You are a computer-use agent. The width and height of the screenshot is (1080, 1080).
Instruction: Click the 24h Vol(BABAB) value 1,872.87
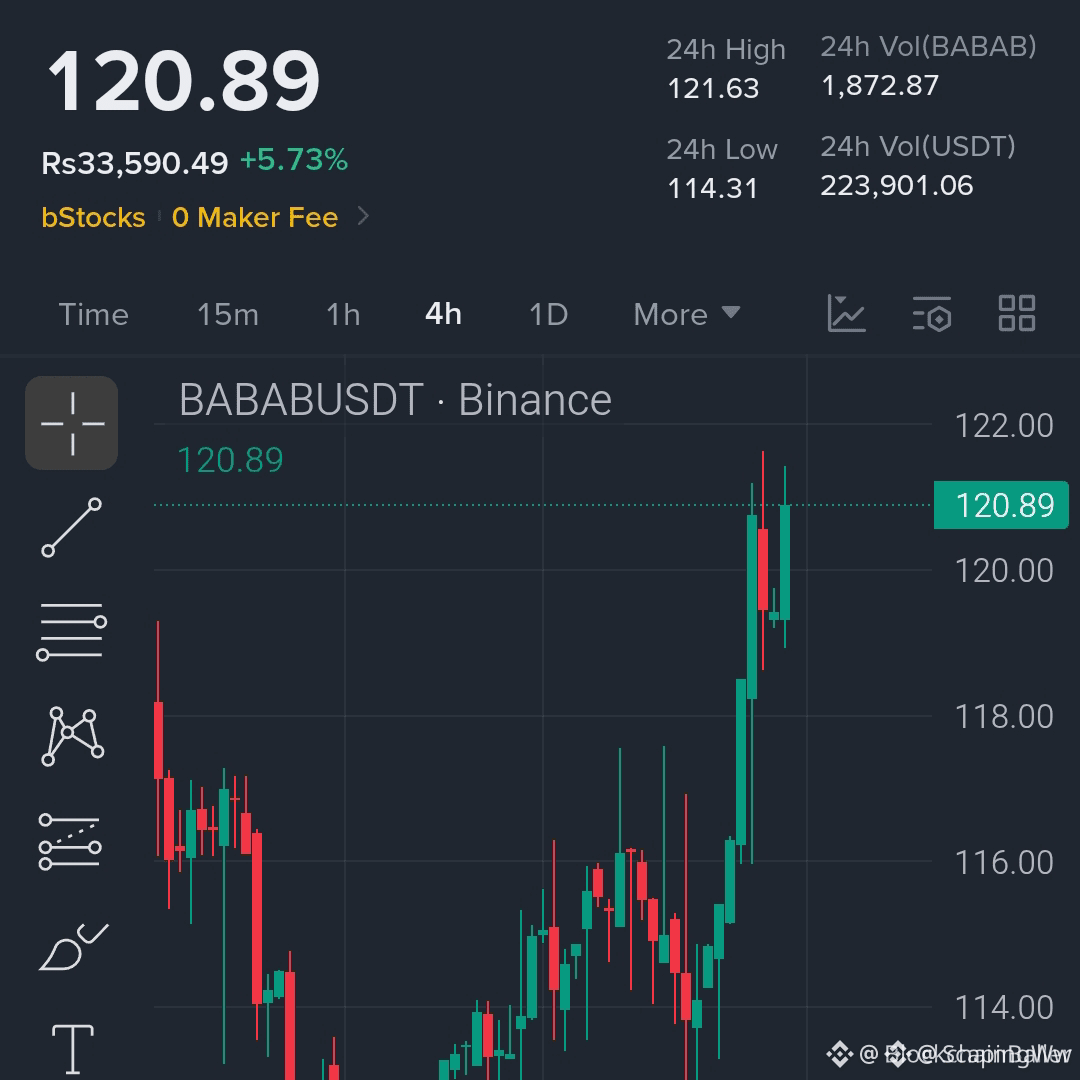click(x=880, y=85)
